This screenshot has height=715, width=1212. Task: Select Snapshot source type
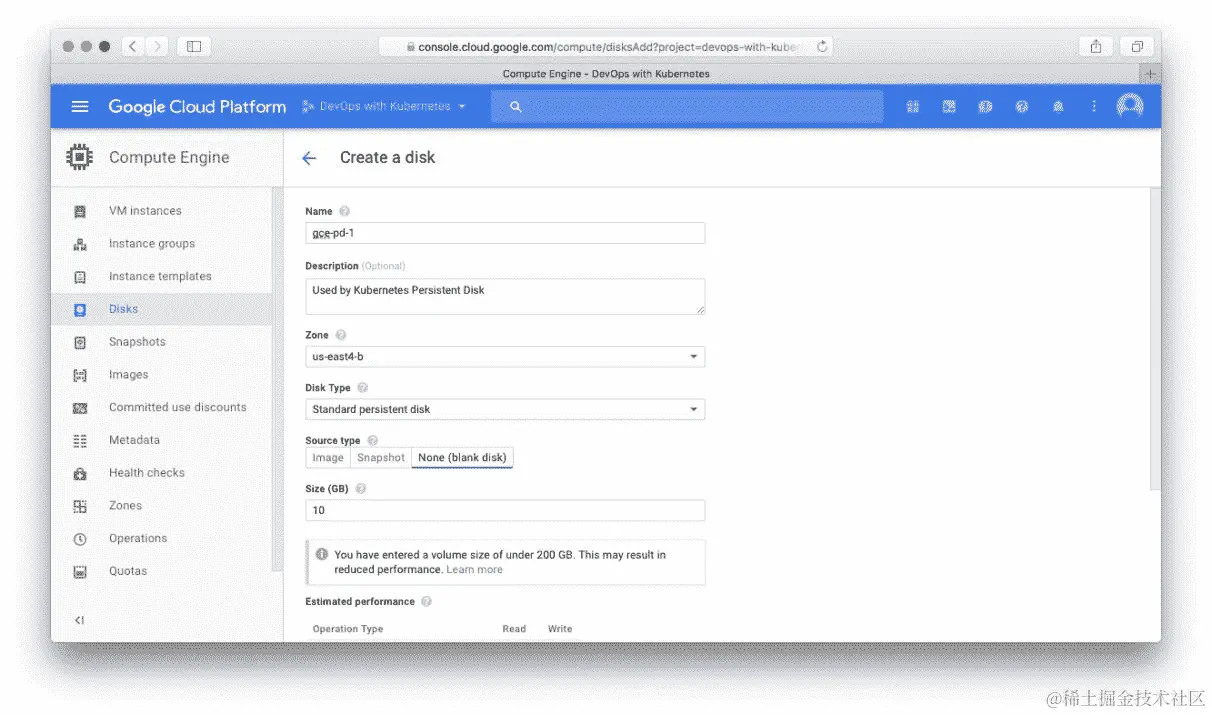click(381, 458)
